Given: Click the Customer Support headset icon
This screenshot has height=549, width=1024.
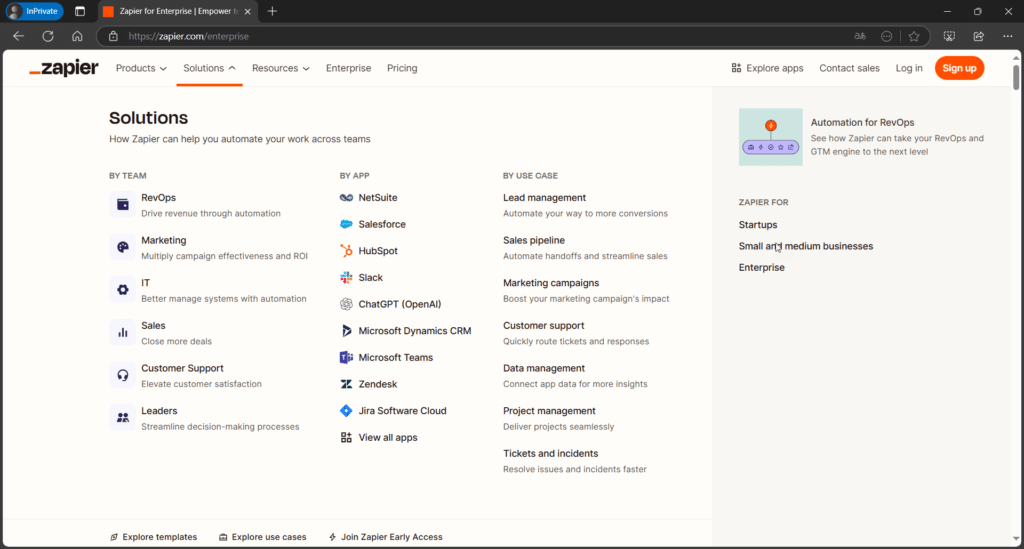Looking at the screenshot, I should (122, 375).
